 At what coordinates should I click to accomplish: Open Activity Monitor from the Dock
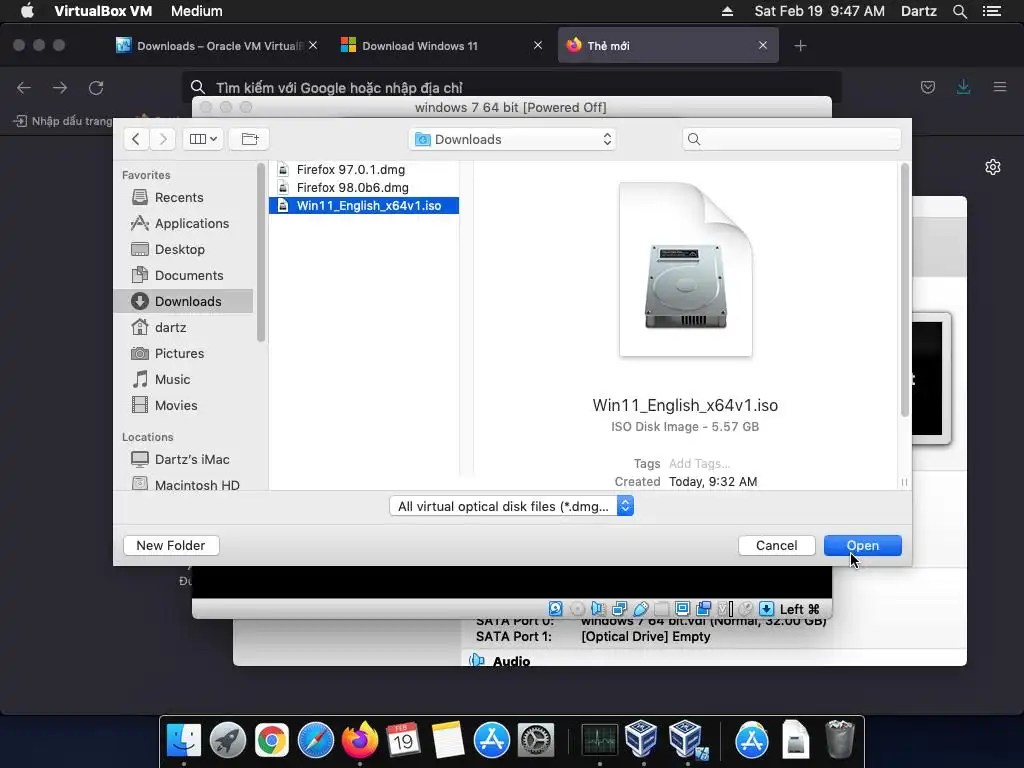pos(600,740)
